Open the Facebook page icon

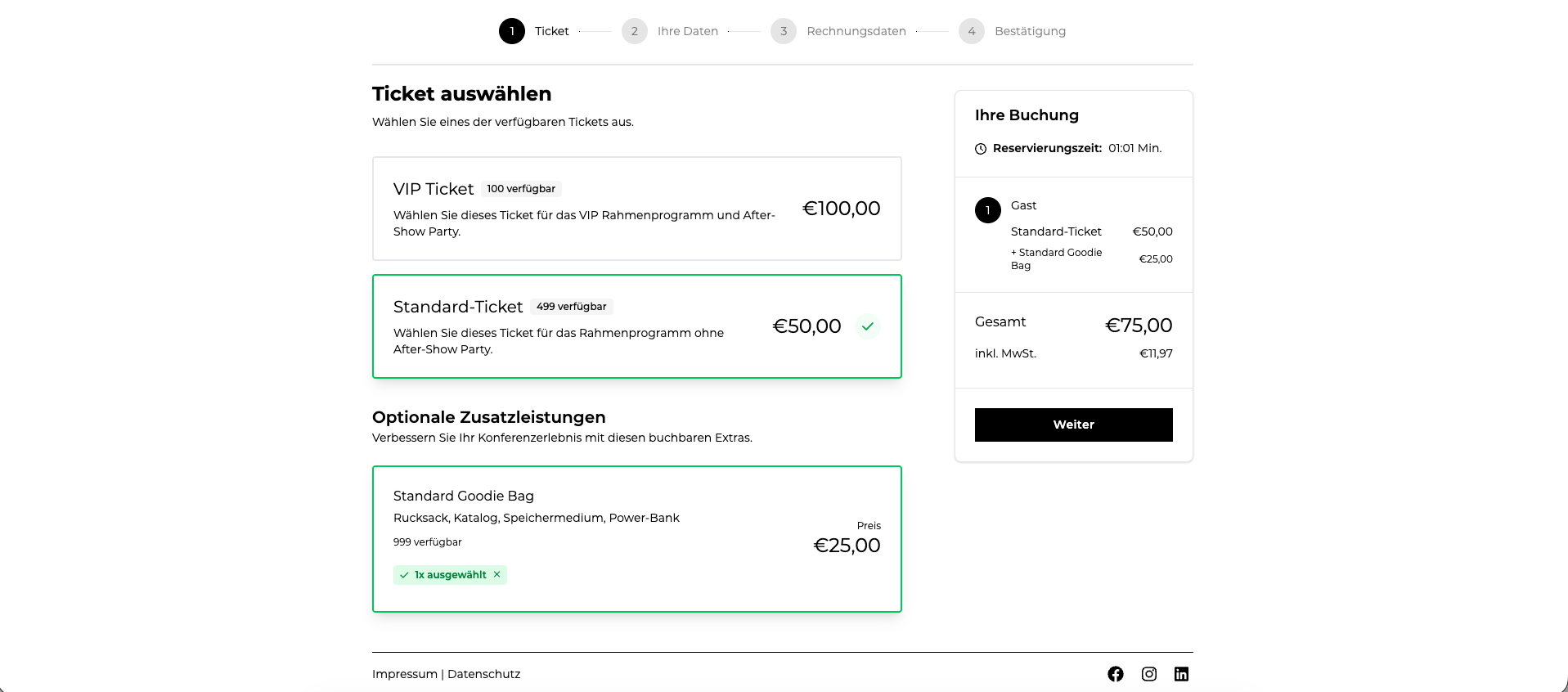pos(1115,674)
